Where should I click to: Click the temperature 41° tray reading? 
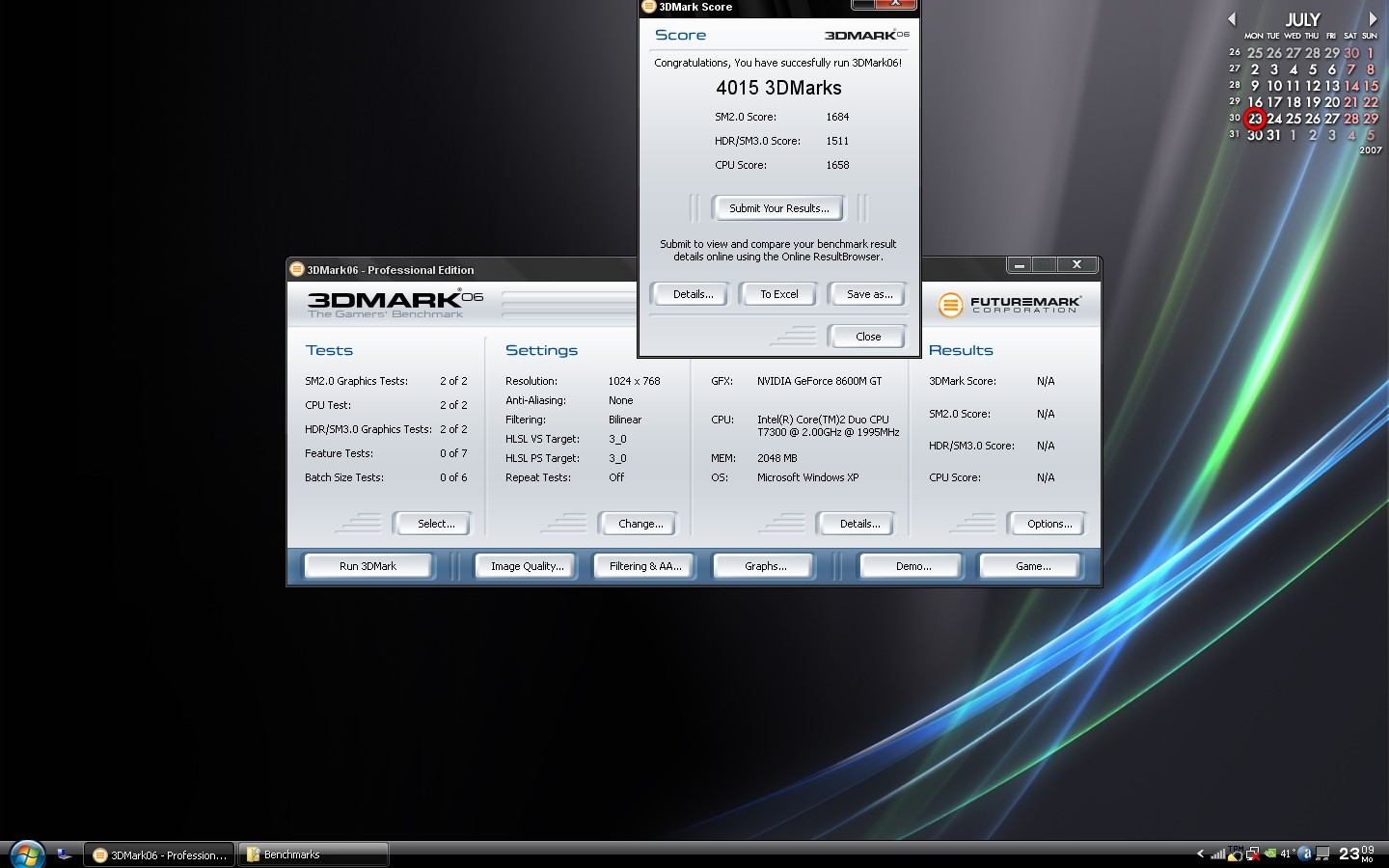point(1288,854)
